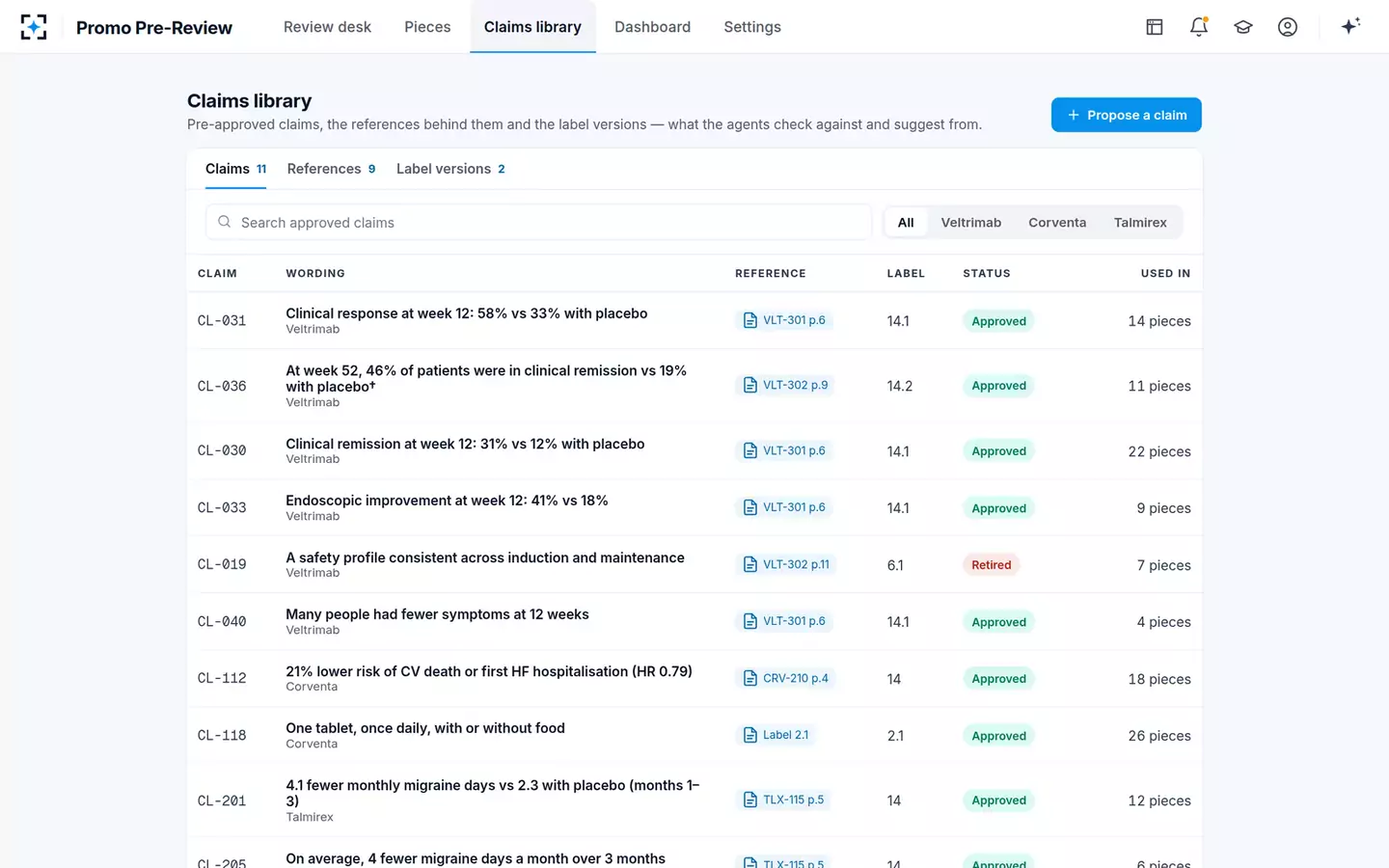
Task: Filter claims by Corventa
Action: pos(1057,223)
